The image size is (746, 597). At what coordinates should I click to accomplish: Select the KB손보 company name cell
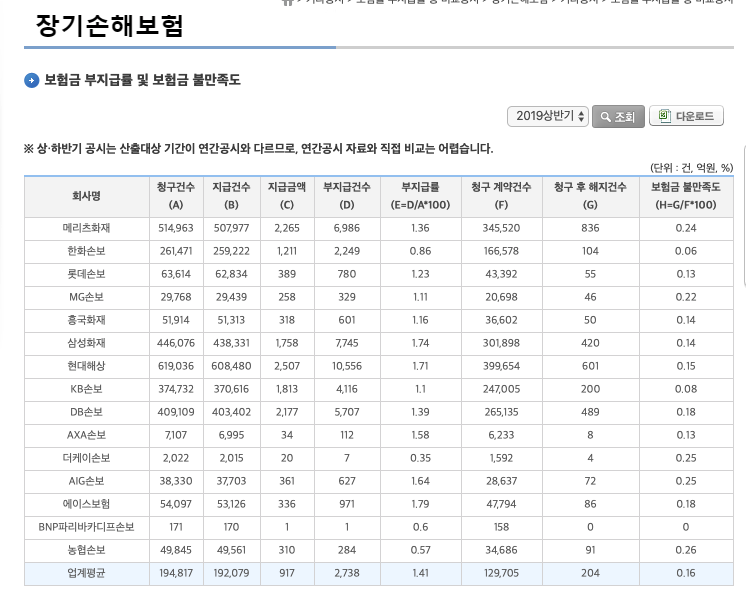tap(87, 389)
